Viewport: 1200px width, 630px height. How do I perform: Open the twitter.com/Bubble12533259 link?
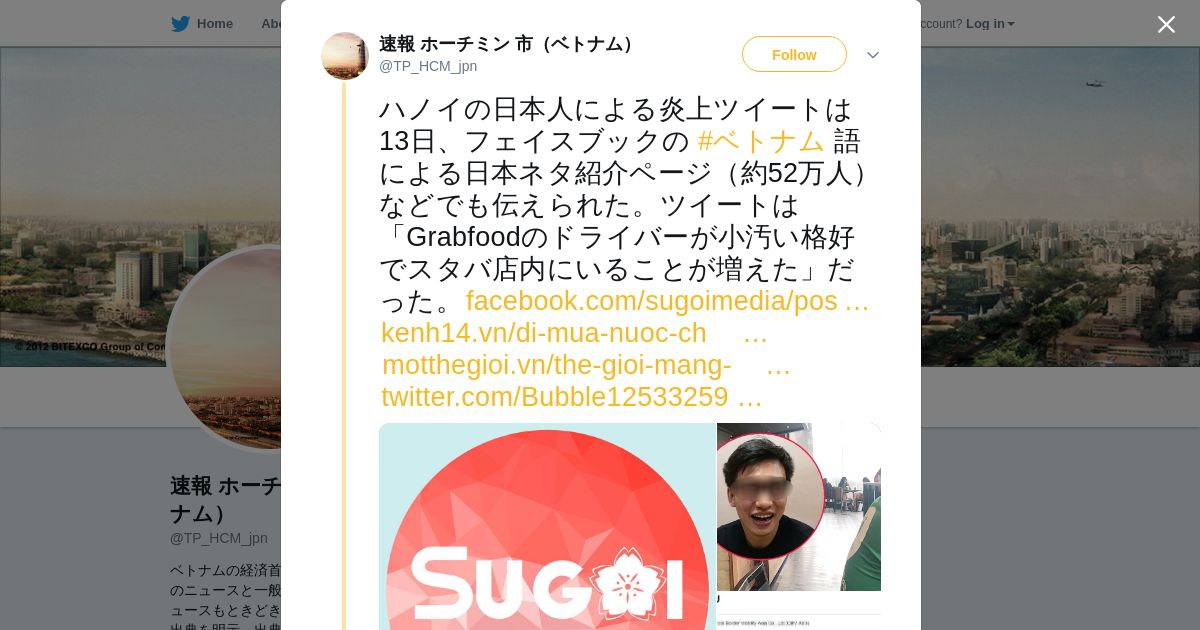coord(571,397)
